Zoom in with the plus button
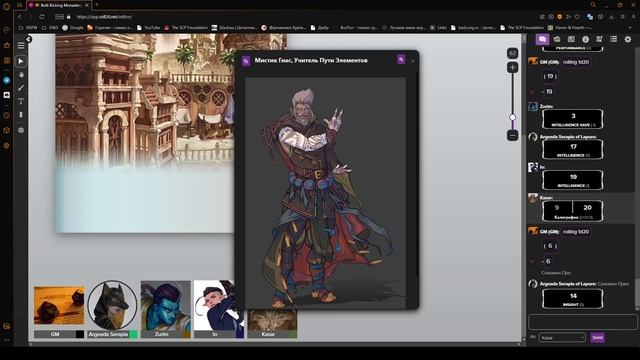Screen dimensions: 640x360 513,67
